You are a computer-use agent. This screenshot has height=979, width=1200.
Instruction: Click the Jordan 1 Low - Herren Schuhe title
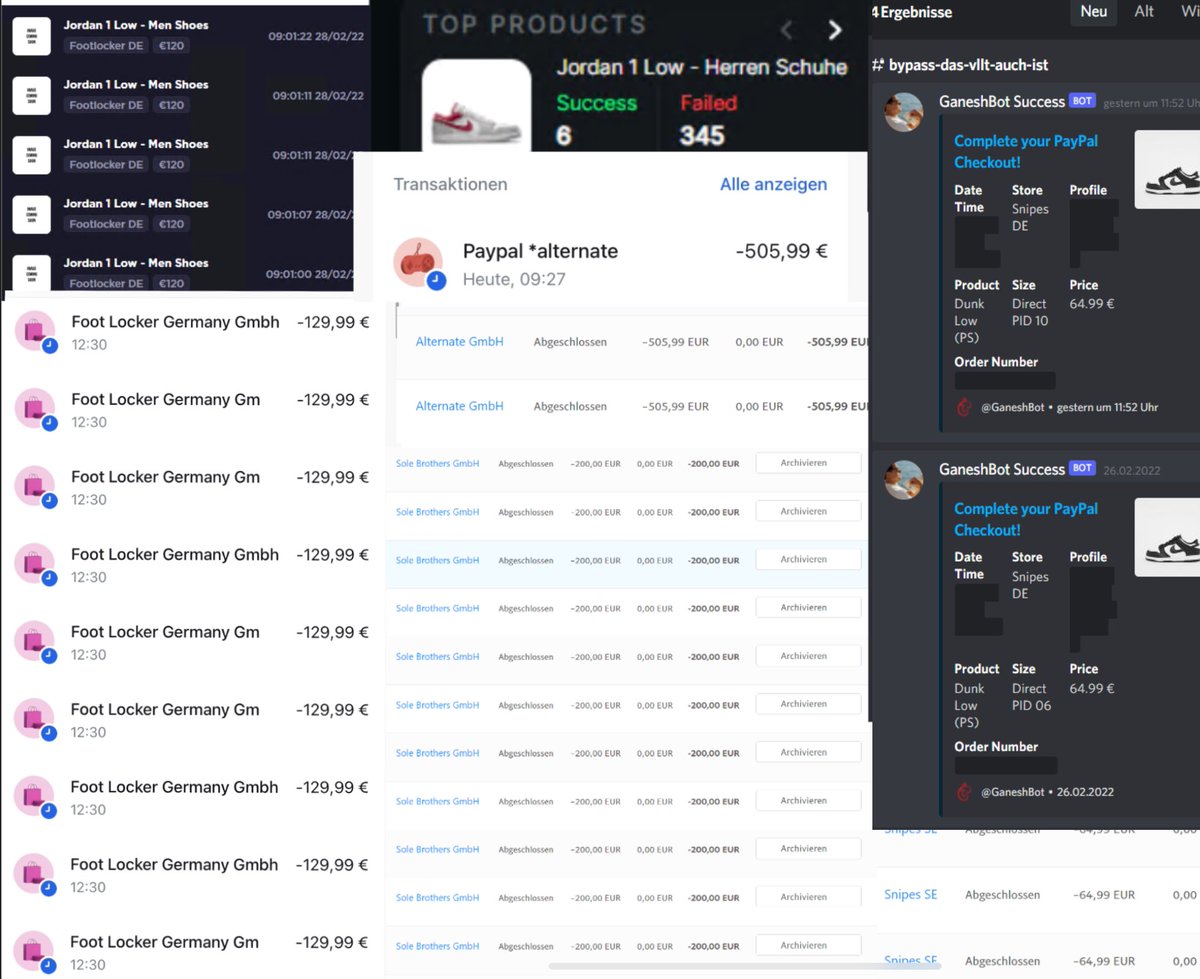click(x=702, y=68)
